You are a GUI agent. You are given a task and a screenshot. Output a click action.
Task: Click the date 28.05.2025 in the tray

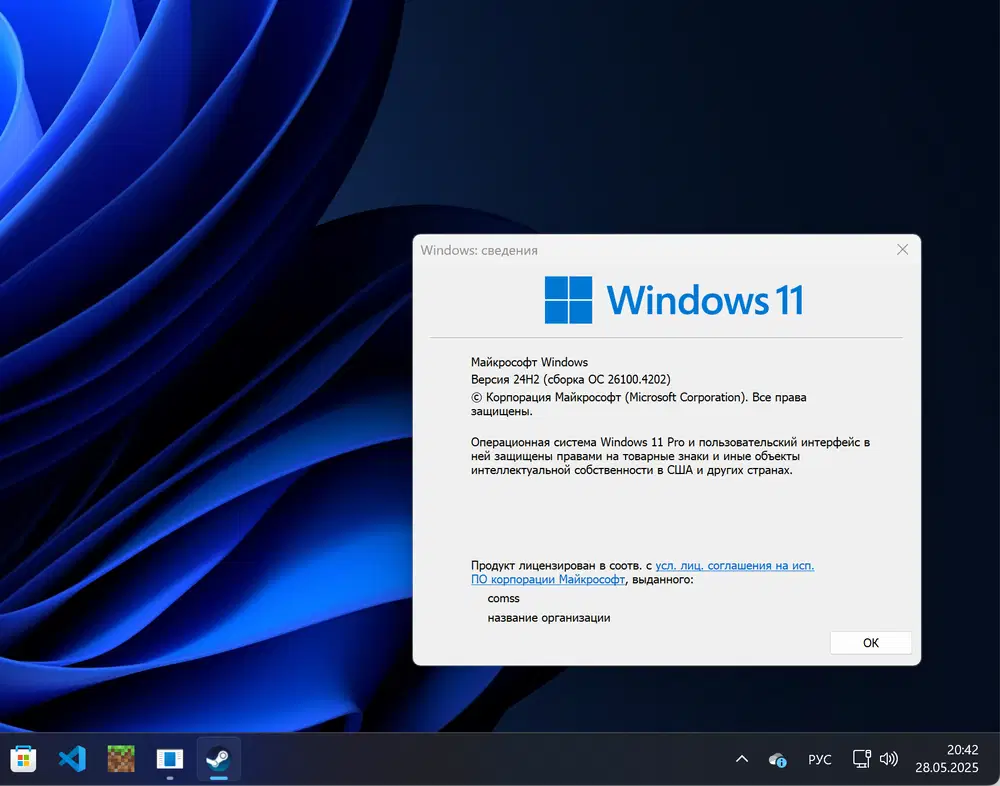click(x=948, y=768)
